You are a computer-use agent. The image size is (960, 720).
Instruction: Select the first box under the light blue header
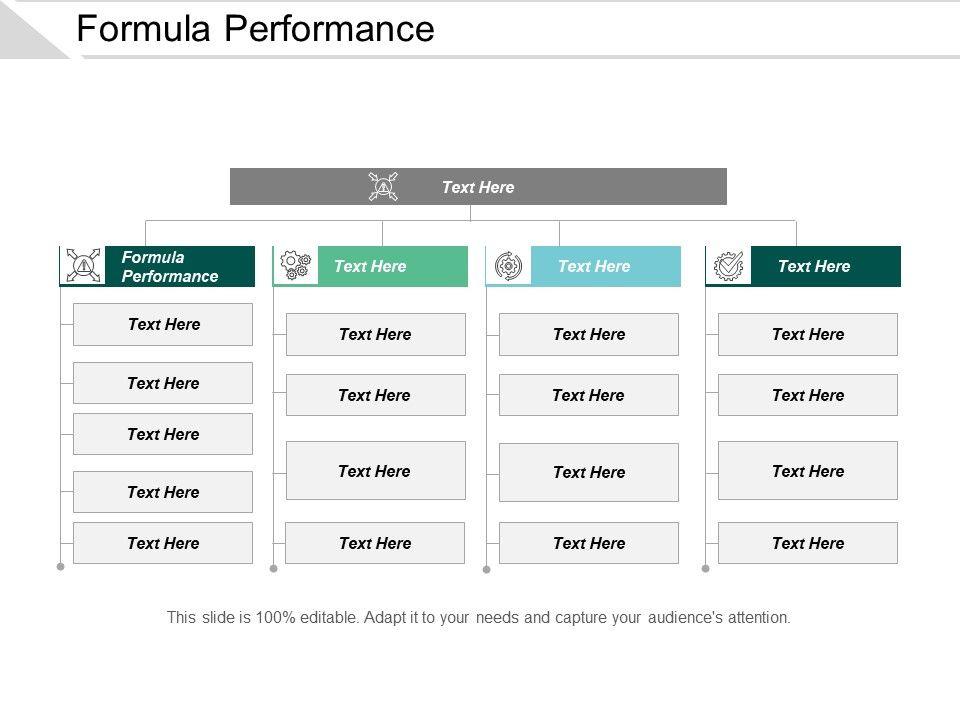588,334
